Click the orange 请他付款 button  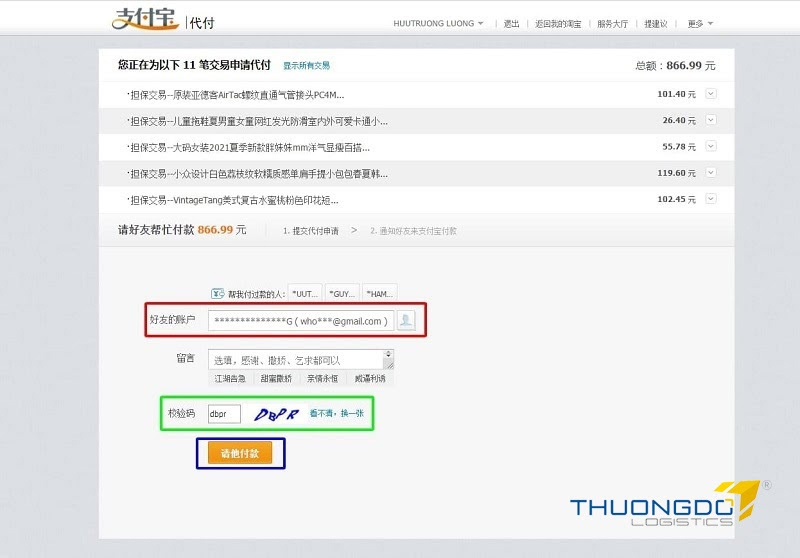240,453
